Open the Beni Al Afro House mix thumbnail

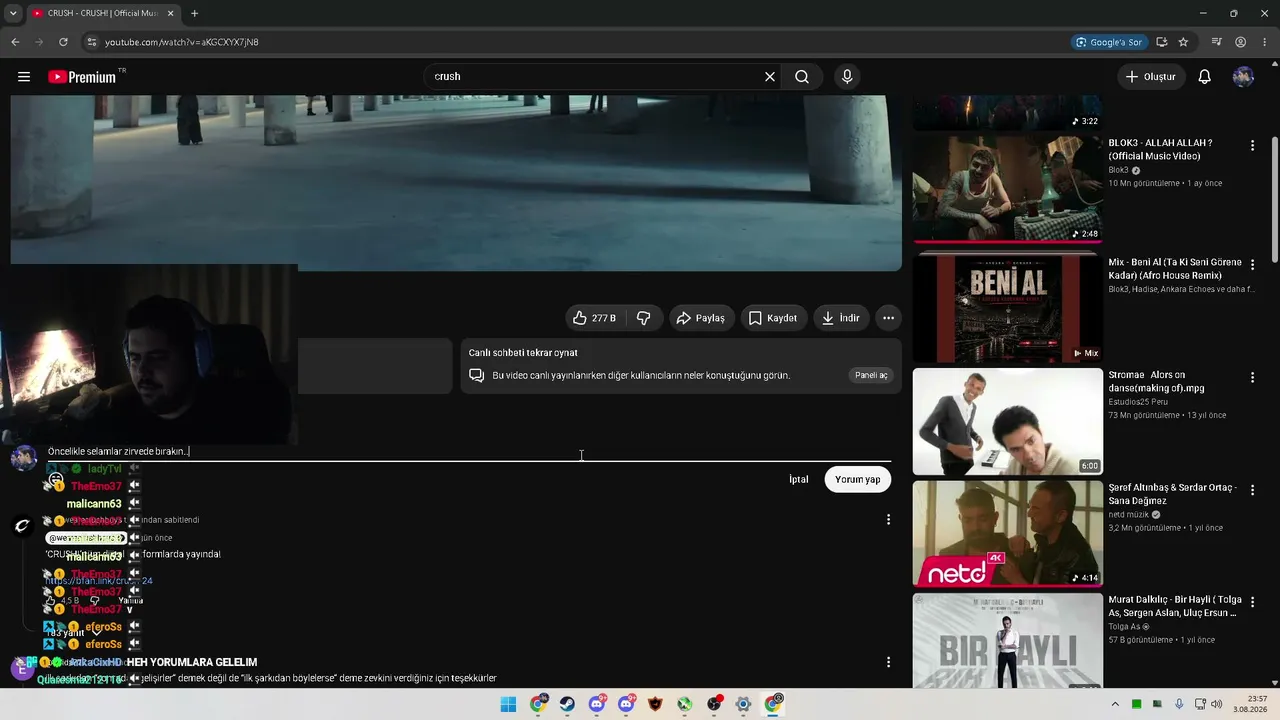1008,309
